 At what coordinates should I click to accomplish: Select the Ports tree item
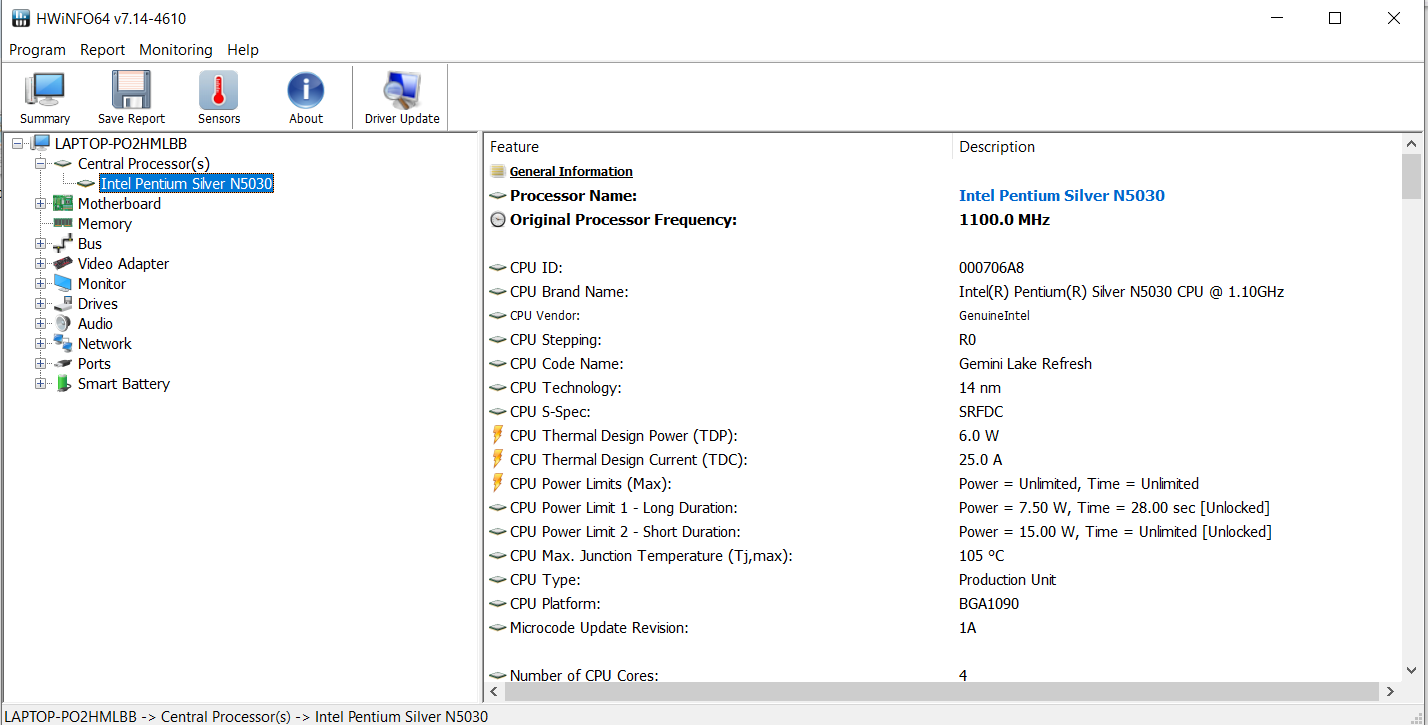(94, 364)
